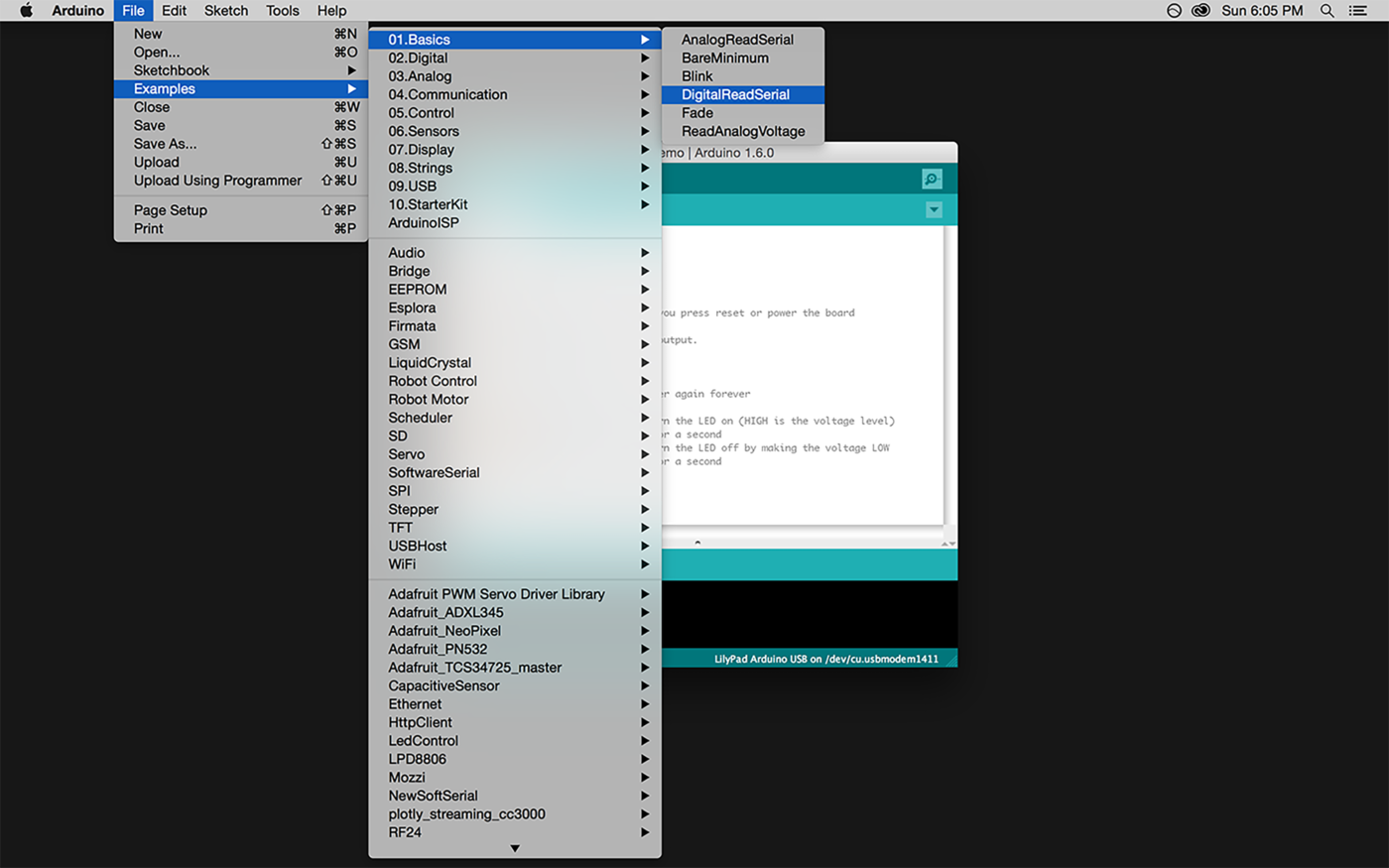Open Notification Center list icon
This screenshot has width=1389, height=868.
[x=1358, y=11]
